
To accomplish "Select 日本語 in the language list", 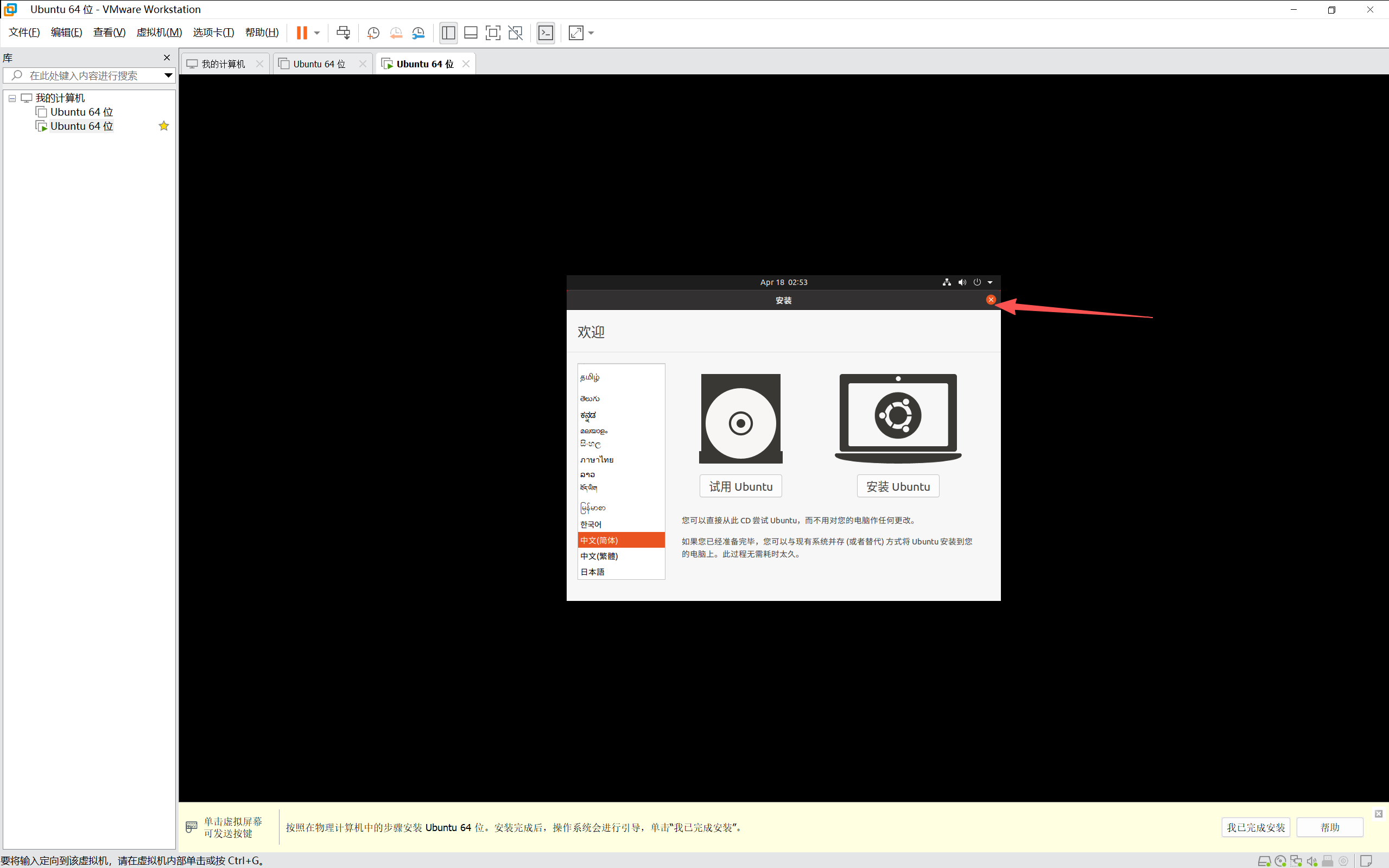I will click(592, 572).
